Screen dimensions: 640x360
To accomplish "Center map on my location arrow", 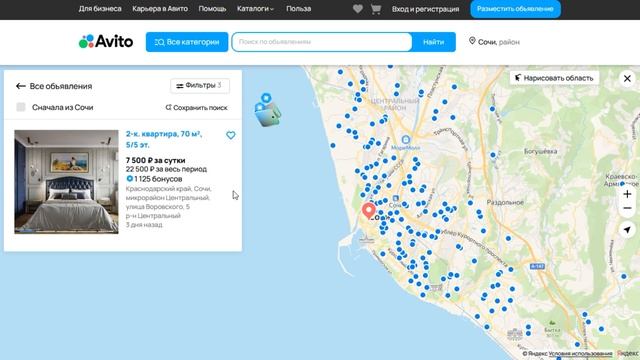I will 627,230.
